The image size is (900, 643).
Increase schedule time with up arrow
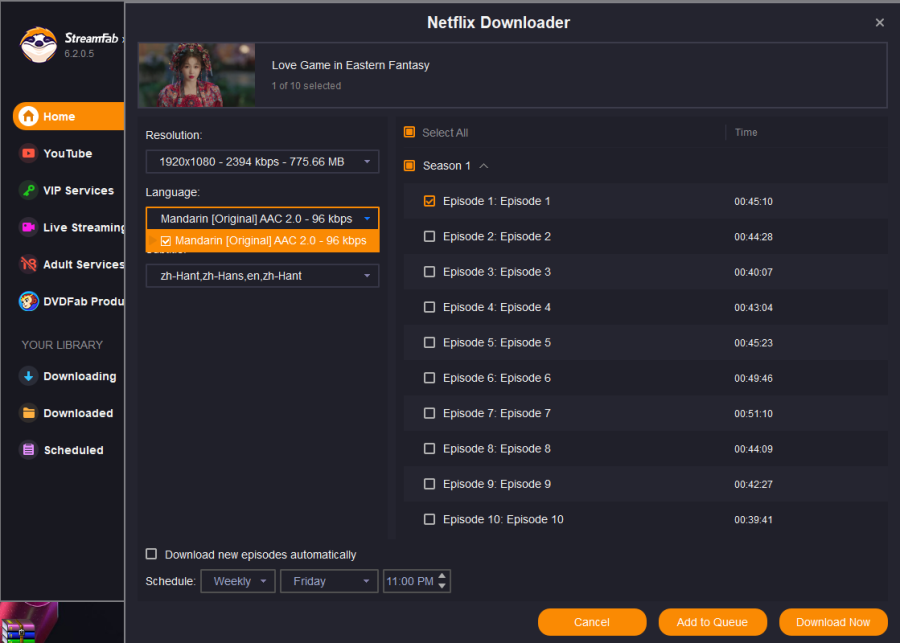[443, 576]
